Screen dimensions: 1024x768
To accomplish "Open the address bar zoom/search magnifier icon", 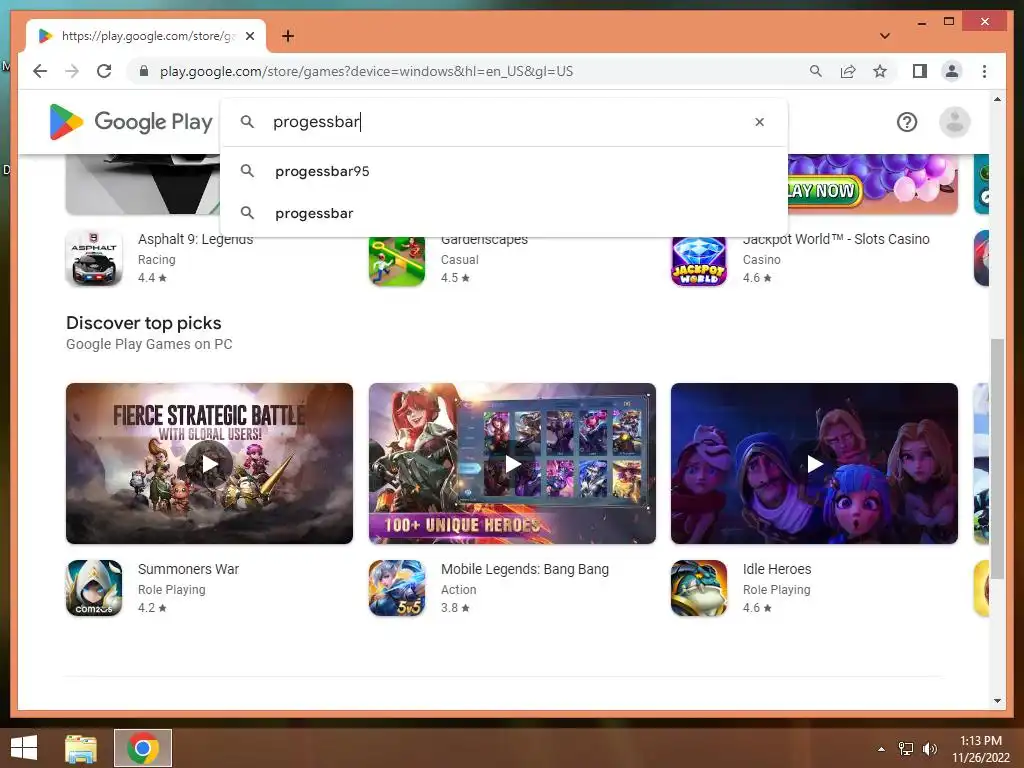I will (x=816, y=71).
